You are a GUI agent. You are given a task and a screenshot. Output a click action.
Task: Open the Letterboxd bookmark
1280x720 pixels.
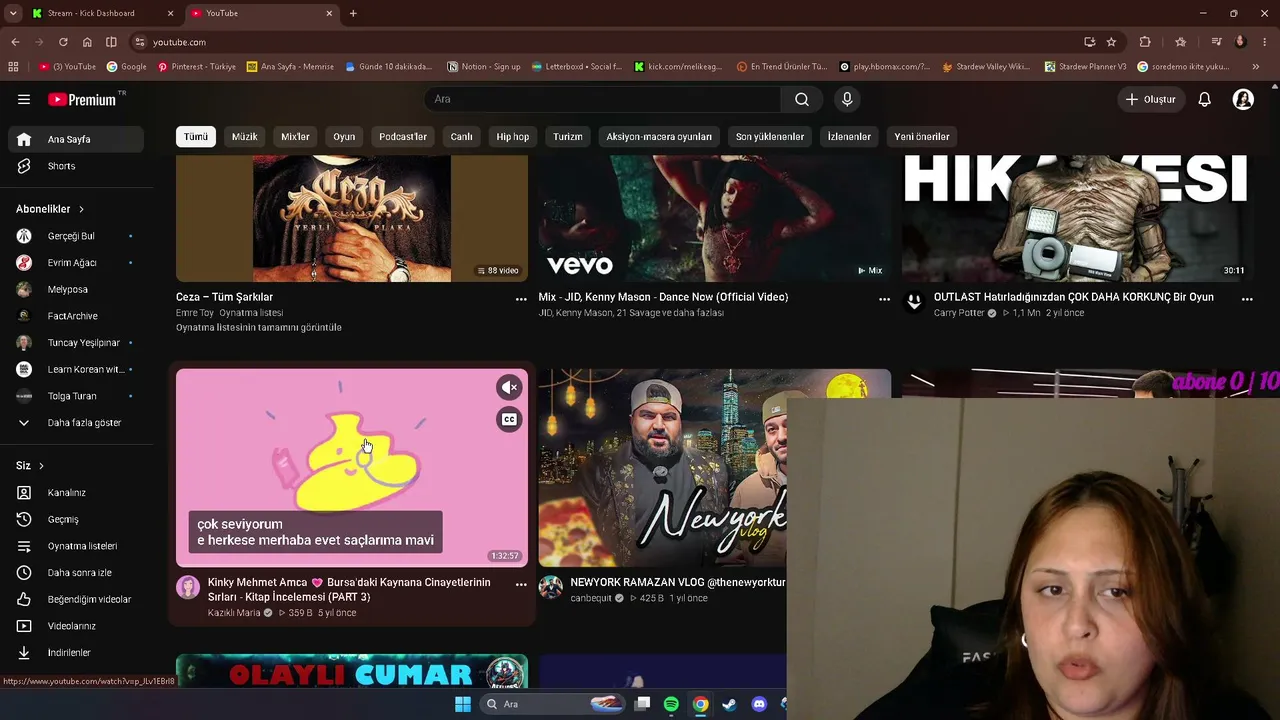coord(577,67)
